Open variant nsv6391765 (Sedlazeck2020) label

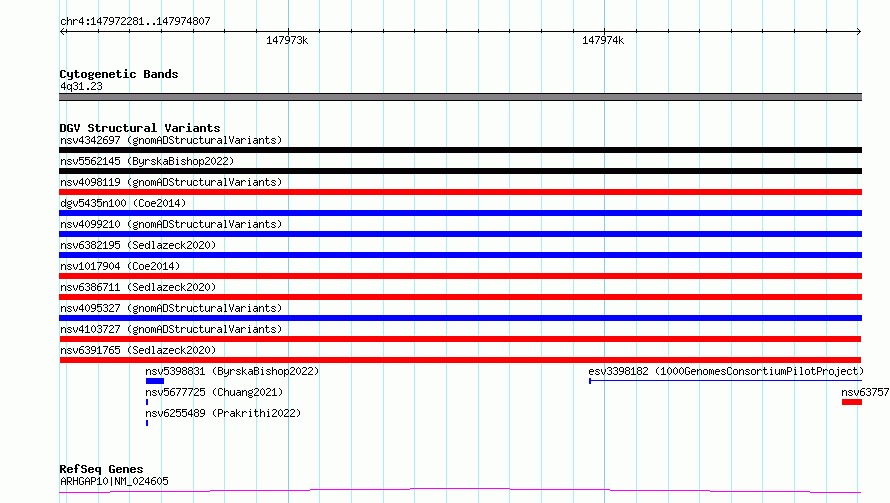138,350
